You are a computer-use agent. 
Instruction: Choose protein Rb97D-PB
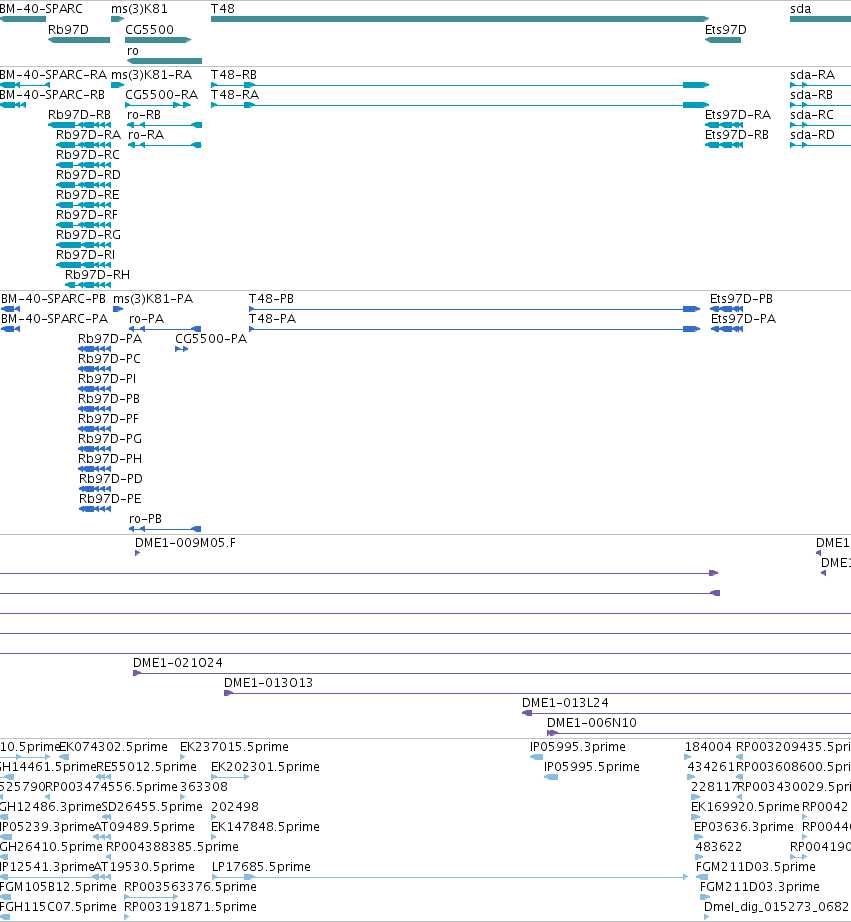click(109, 399)
